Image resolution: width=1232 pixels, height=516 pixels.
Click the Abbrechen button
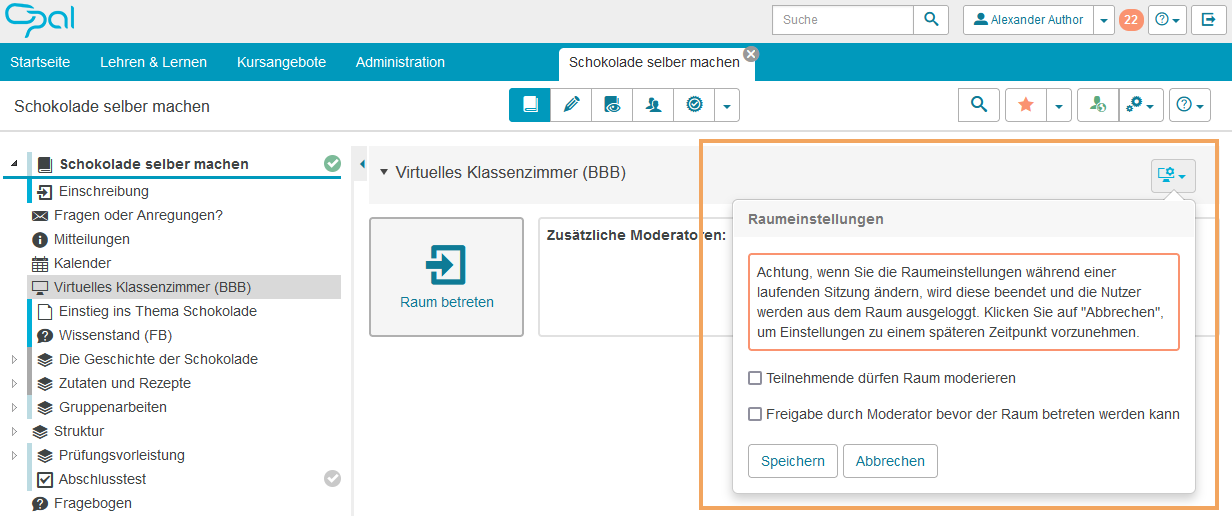(890, 461)
